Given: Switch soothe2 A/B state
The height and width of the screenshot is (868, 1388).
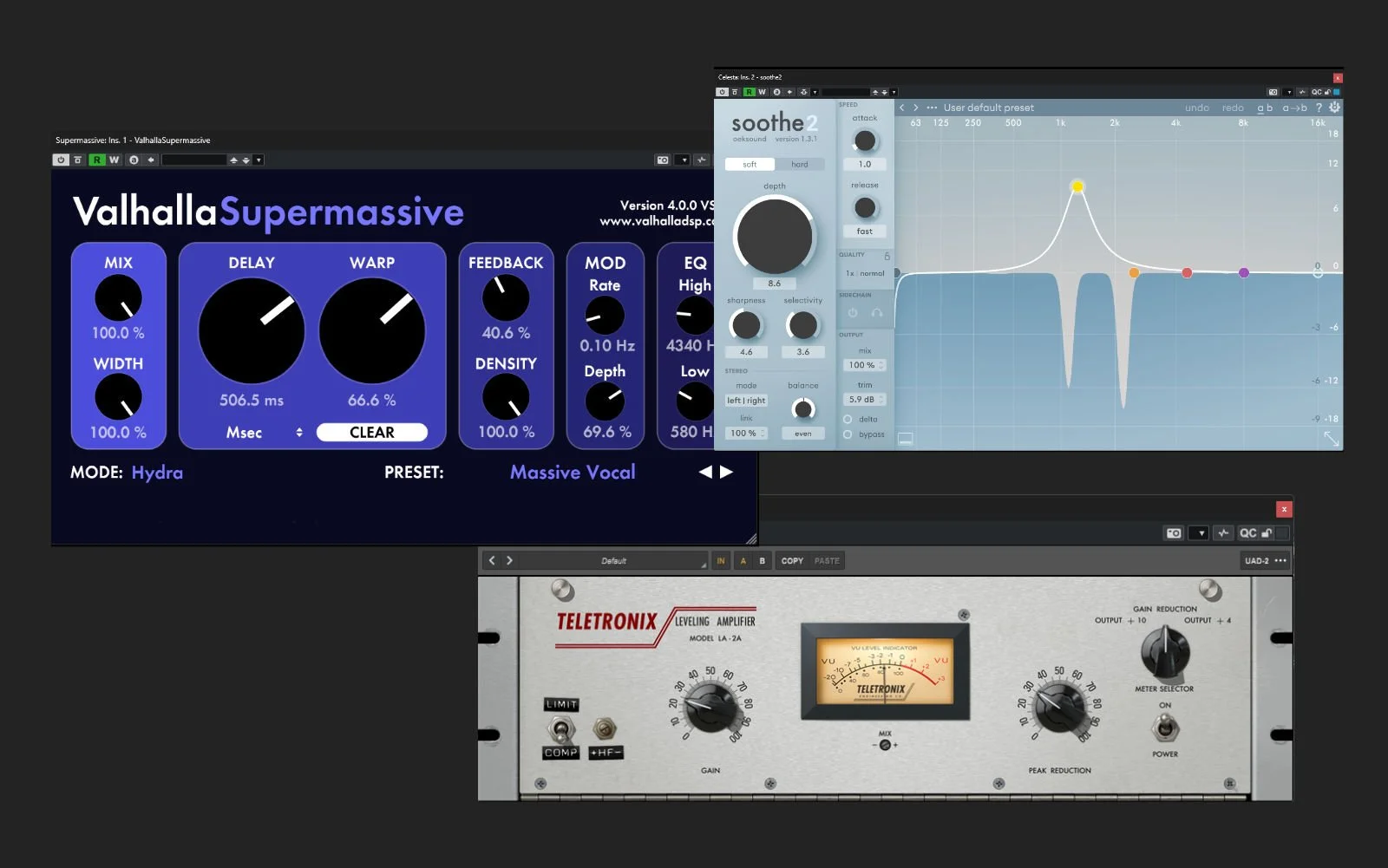Looking at the screenshot, I should (1265, 108).
